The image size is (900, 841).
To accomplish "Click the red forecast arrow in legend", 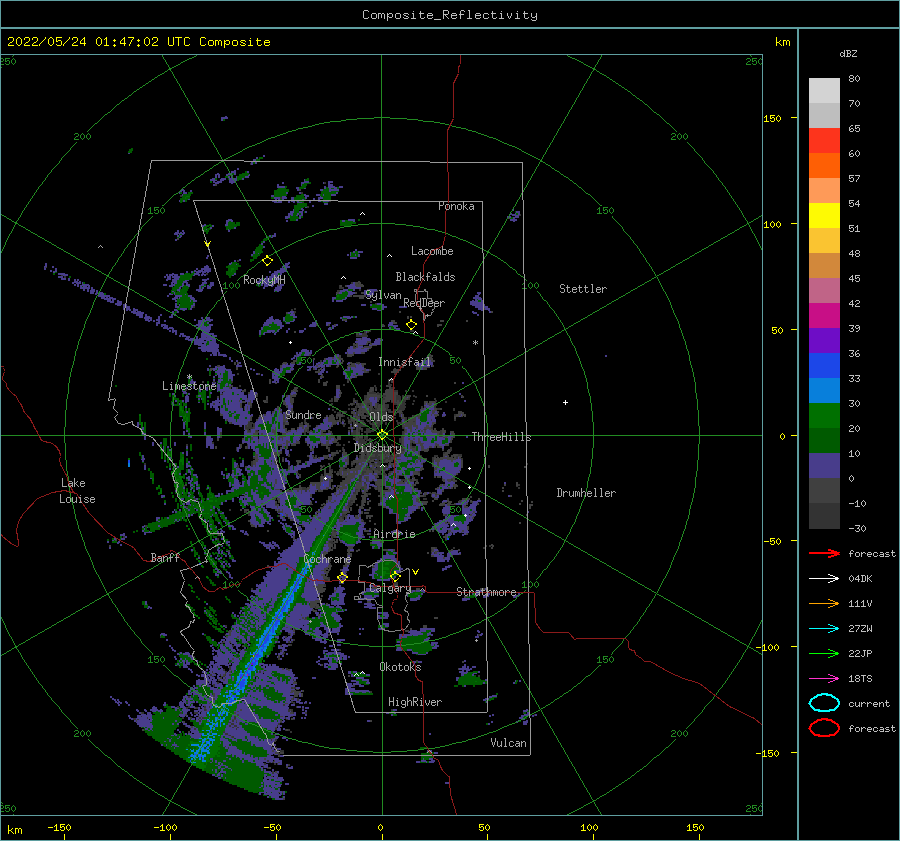I will pos(824,553).
